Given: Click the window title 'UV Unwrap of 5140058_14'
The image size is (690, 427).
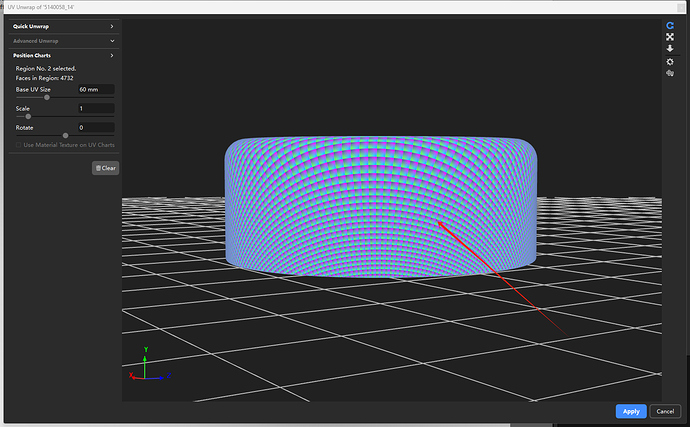Looking at the screenshot, I should coord(41,7).
